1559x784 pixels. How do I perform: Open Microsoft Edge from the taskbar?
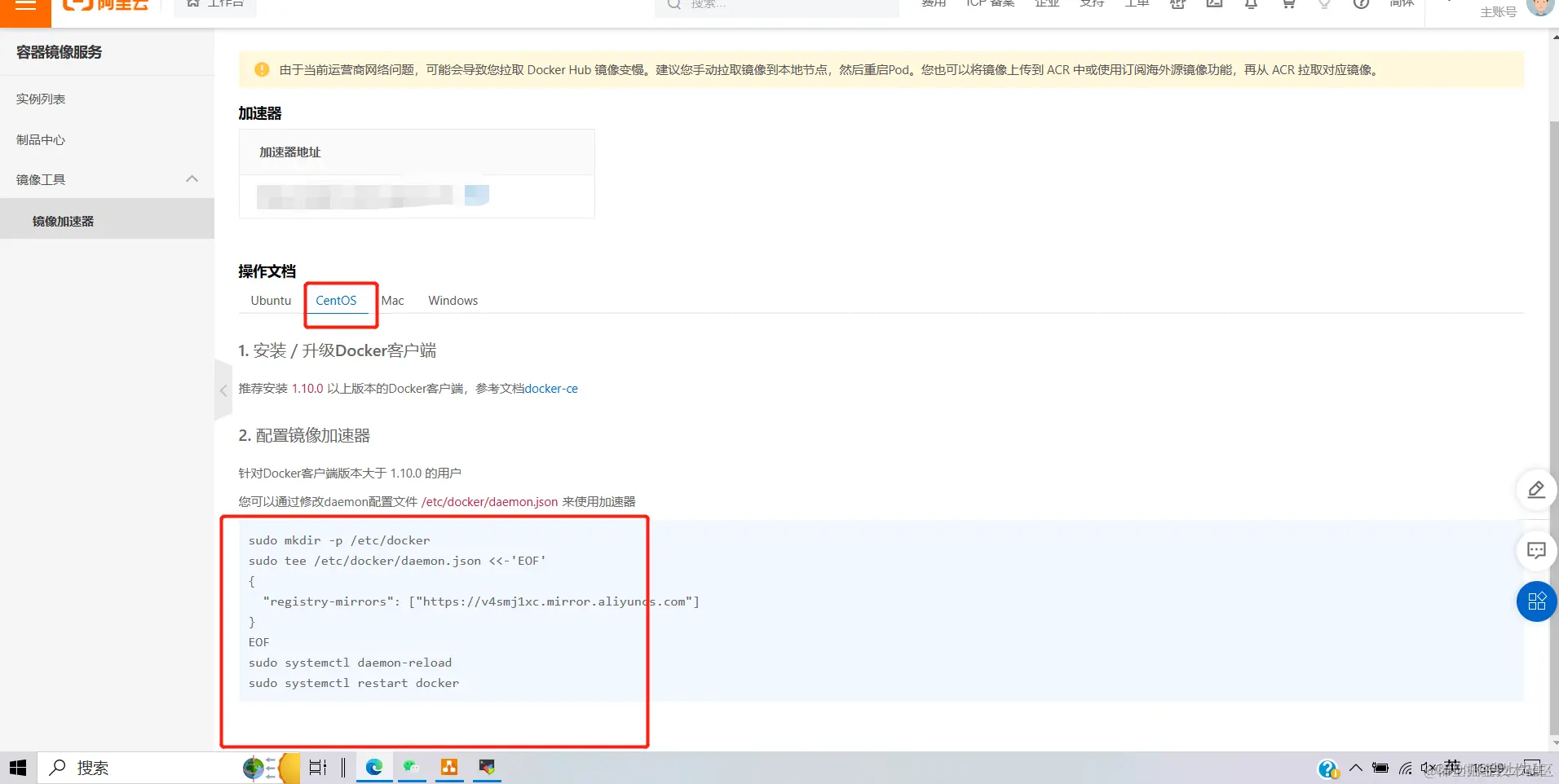(x=373, y=767)
